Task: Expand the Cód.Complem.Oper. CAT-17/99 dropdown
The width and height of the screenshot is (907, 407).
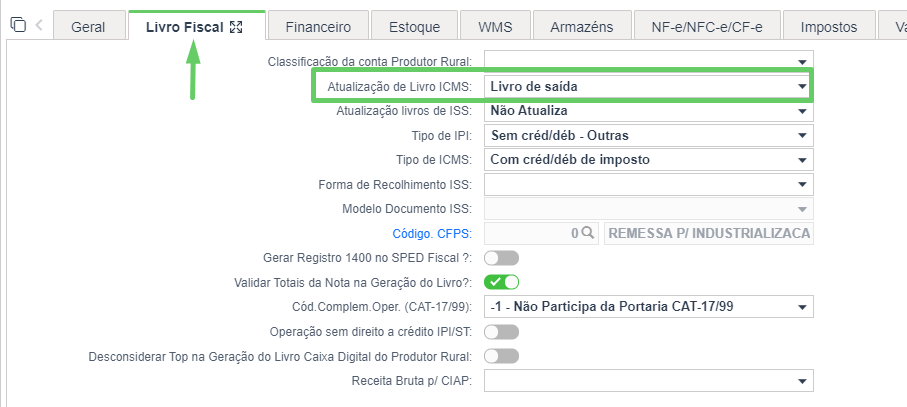Action: tap(648, 306)
